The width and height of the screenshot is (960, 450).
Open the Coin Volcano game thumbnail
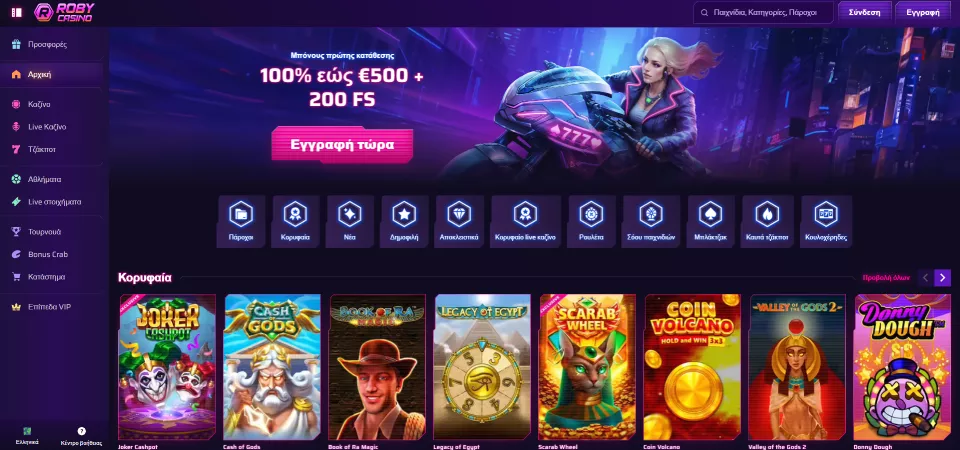pyautogui.click(x=692, y=367)
